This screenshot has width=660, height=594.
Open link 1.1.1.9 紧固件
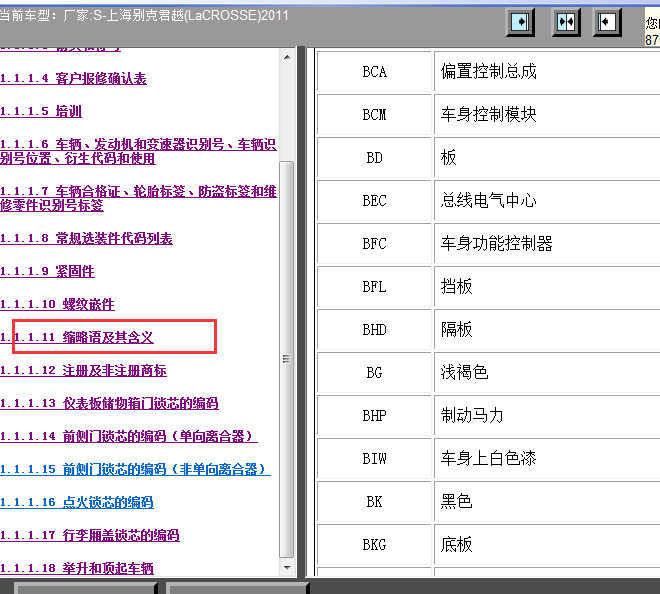tap(47, 272)
